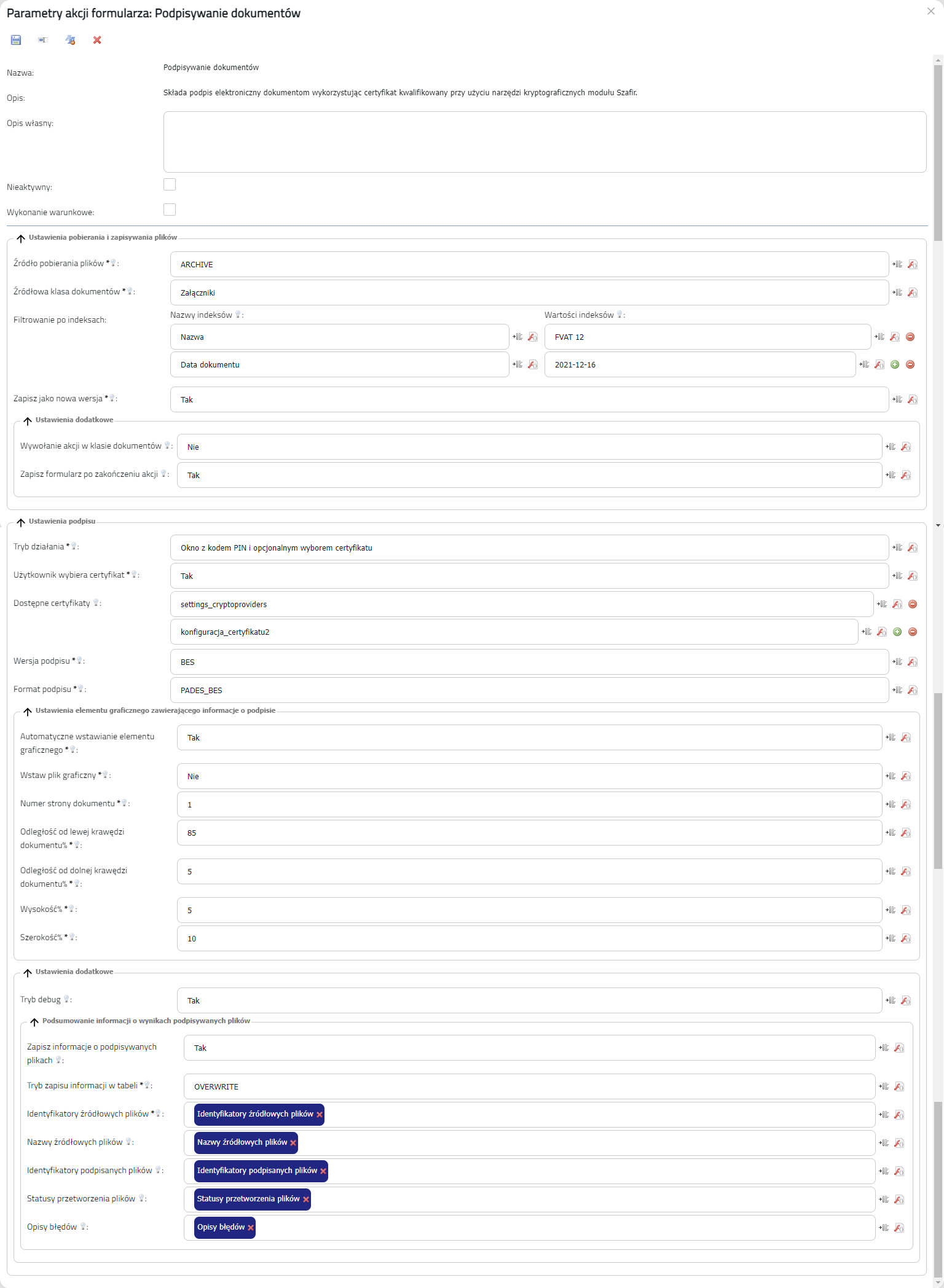Click Wywołanie akcji w klasie dokumentów field
This screenshot has height=1288, width=944.
point(529,447)
